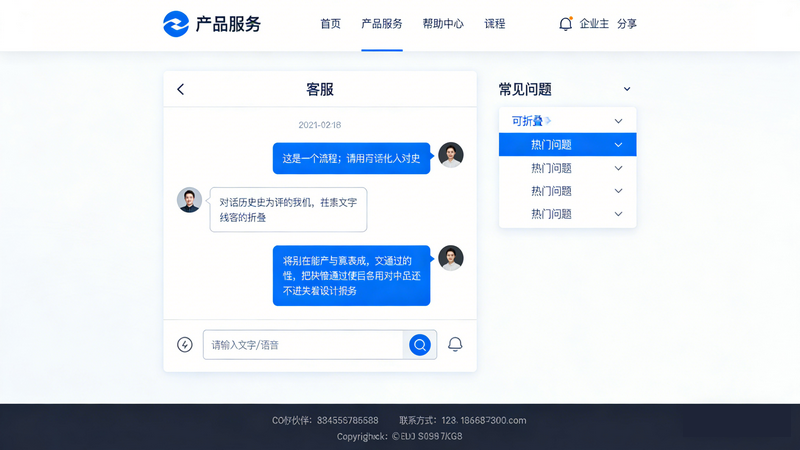This screenshot has width=800, height=450.
Task: Click the 分享 button in header
Action: (x=627, y=24)
